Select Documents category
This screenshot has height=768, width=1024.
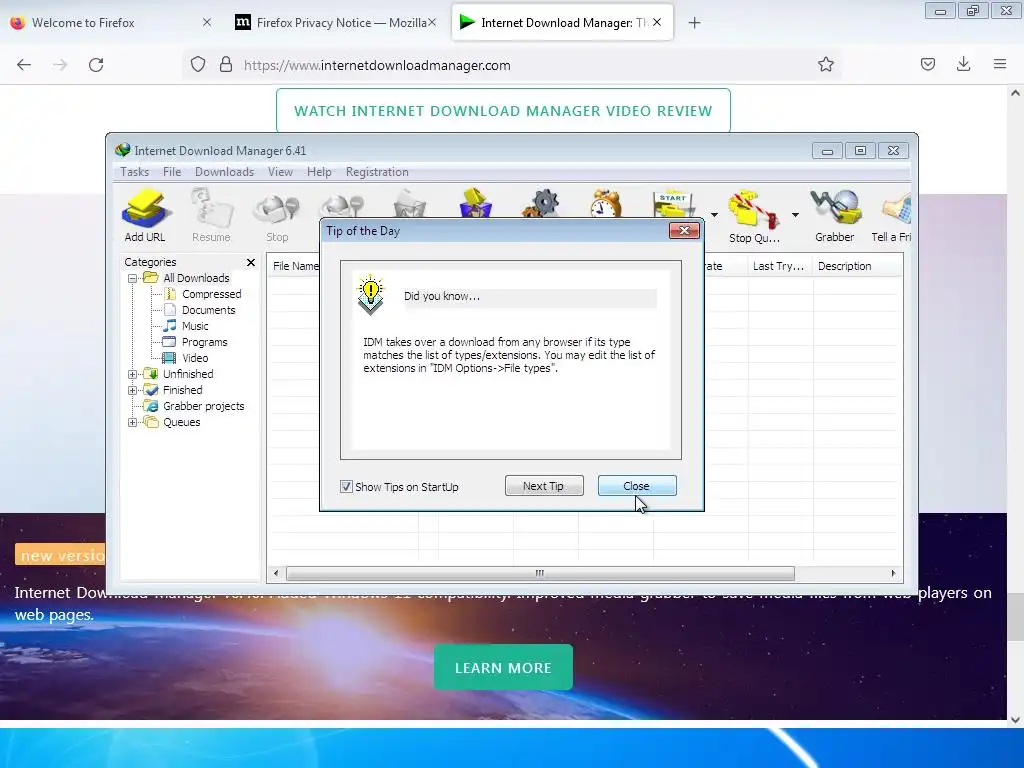(x=208, y=310)
